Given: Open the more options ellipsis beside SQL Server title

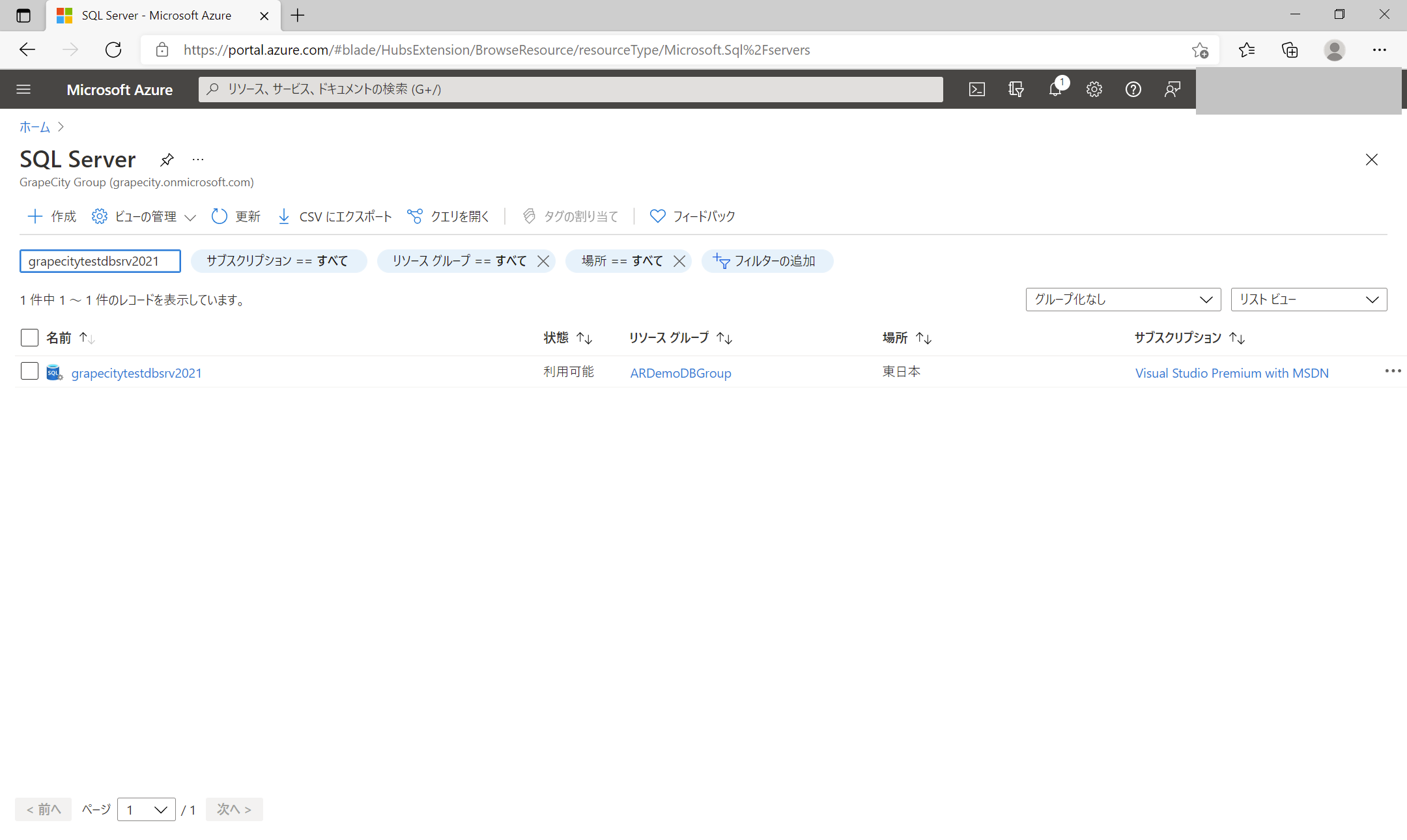Looking at the screenshot, I should tap(198, 160).
